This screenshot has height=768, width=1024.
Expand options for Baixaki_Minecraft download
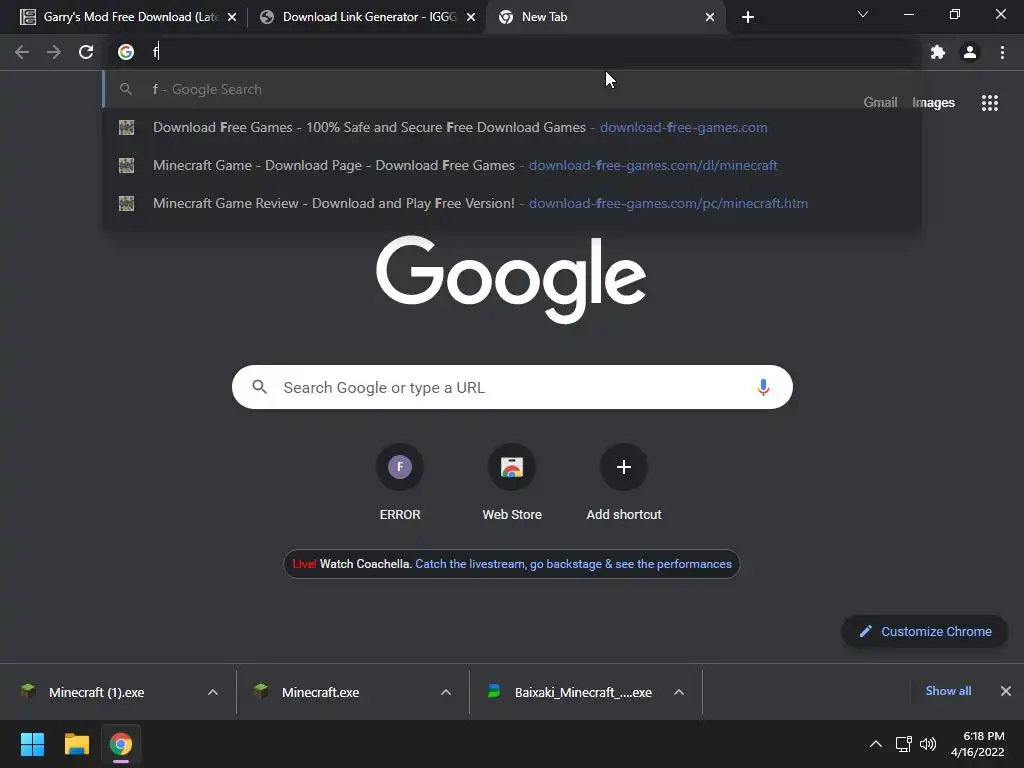point(679,692)
